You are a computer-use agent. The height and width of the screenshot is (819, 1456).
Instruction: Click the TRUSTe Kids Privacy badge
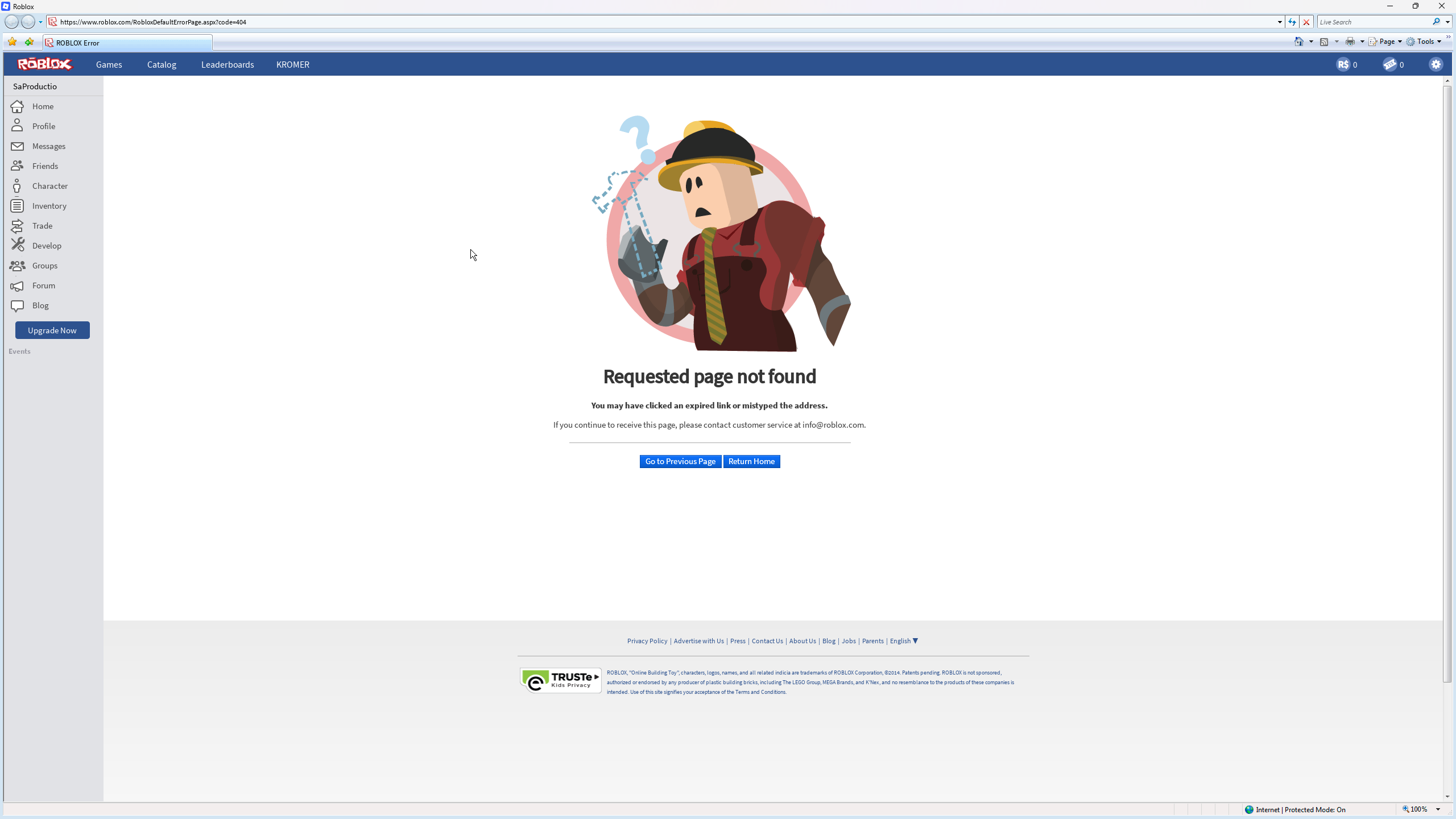(561, 680)
